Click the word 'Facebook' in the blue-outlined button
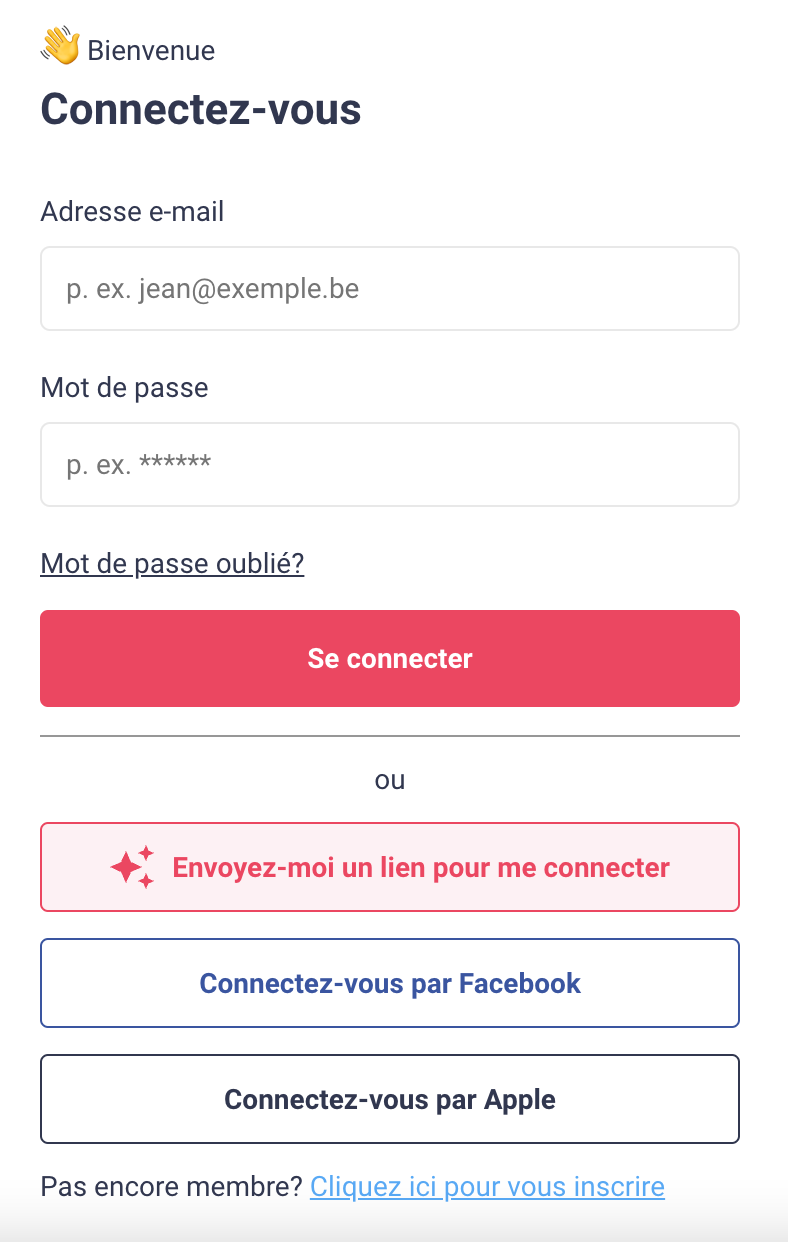This screenshot has height=1242, width=788. 520,983
